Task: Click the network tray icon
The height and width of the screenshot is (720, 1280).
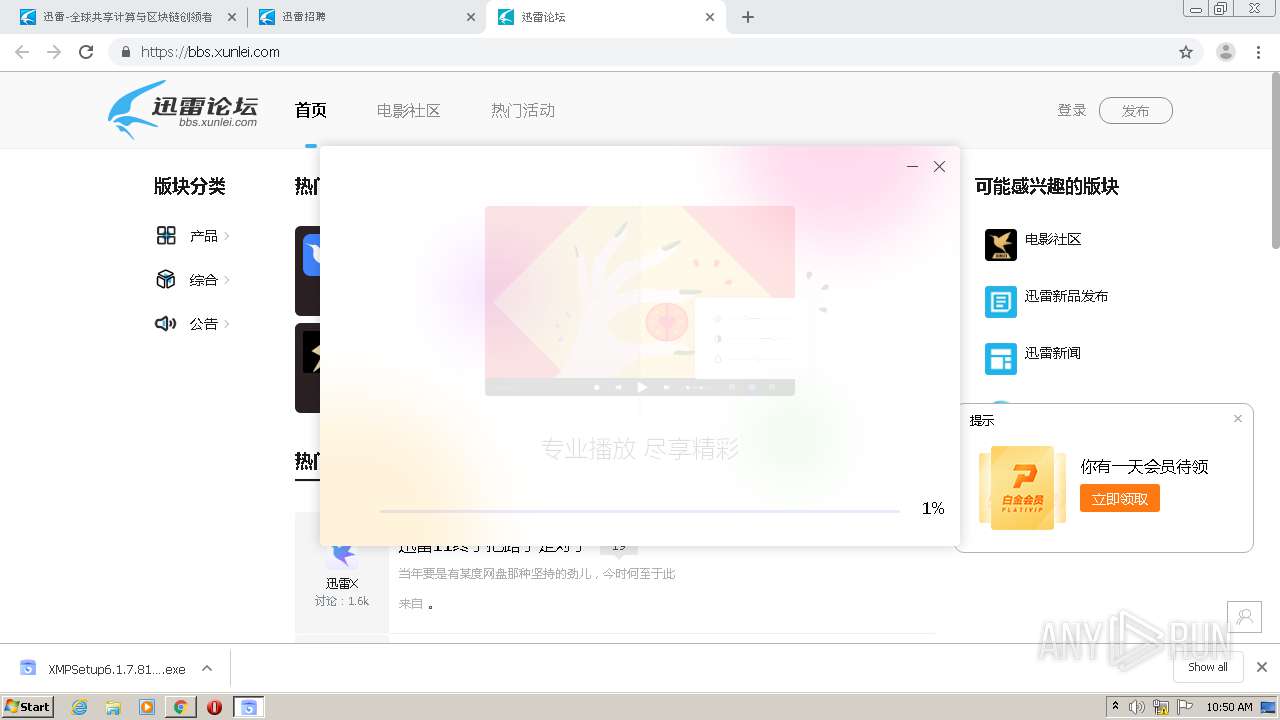Action: (x=1161, y=707)
